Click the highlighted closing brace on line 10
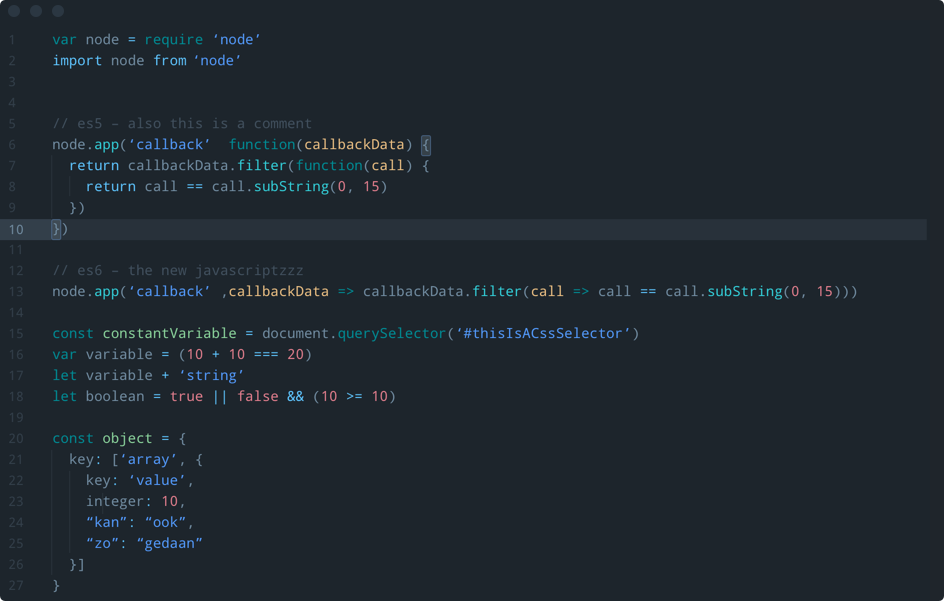944x601 pixels. pos(56,229)
